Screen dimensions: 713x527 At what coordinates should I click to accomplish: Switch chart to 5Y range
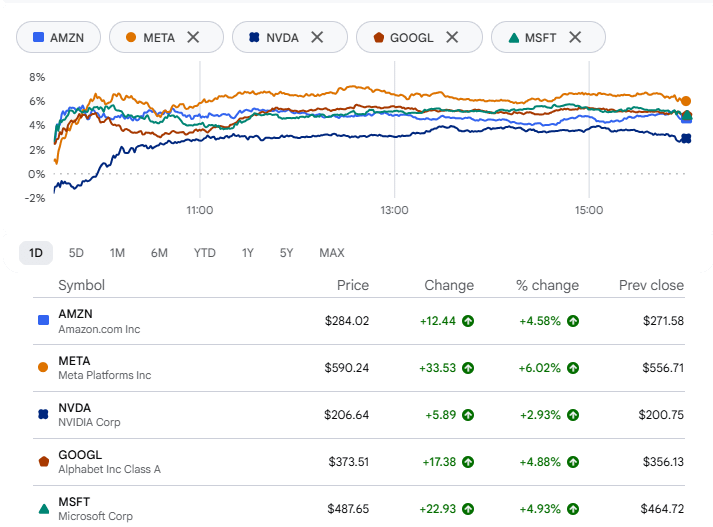tap(286, 253)
